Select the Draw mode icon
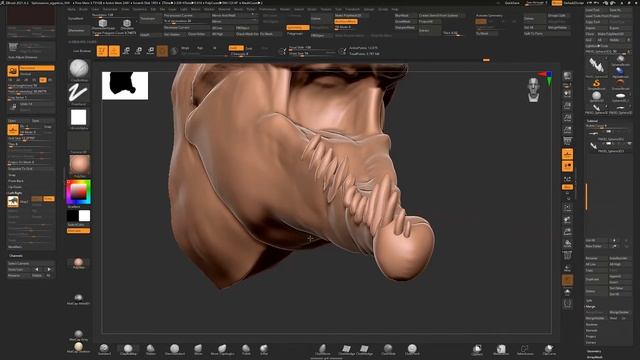The width and height of the screenshot is (640, 360). click(114, 51)
